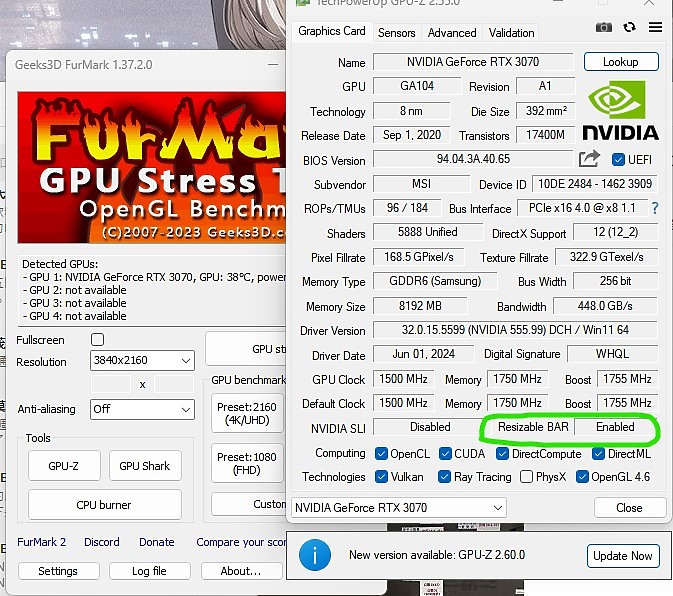Image resolution: width=673 pixels, height=596 pixels.
Task: Toggle the UEFI checkbox
Action: click(618, 160)
